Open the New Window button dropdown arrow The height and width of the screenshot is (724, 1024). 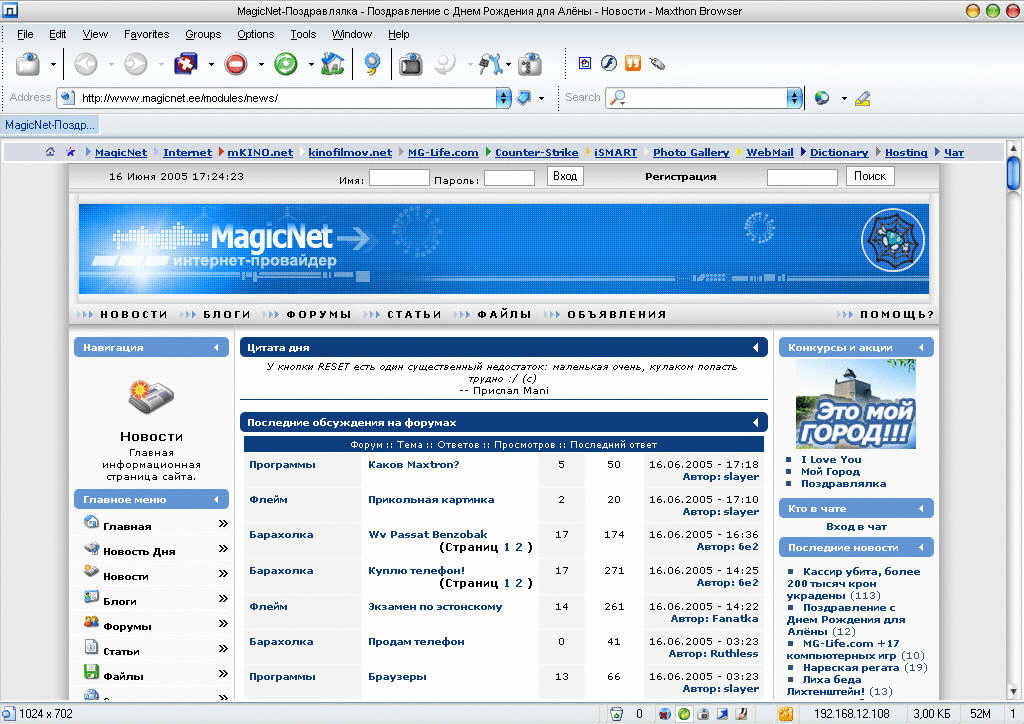(54, 65)
